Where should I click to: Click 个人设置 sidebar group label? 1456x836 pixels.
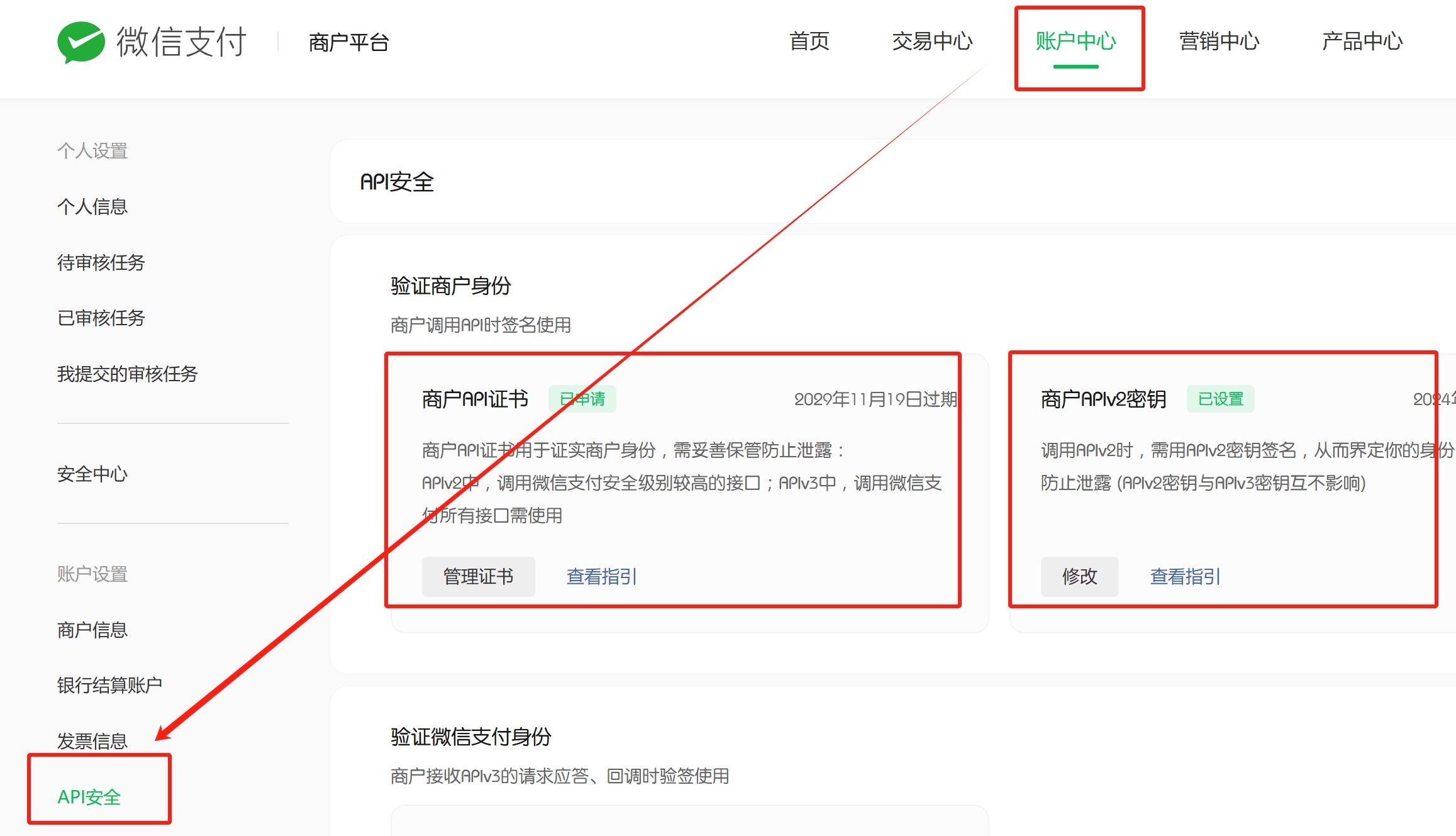pyautogui.click(x=92, y=150)
